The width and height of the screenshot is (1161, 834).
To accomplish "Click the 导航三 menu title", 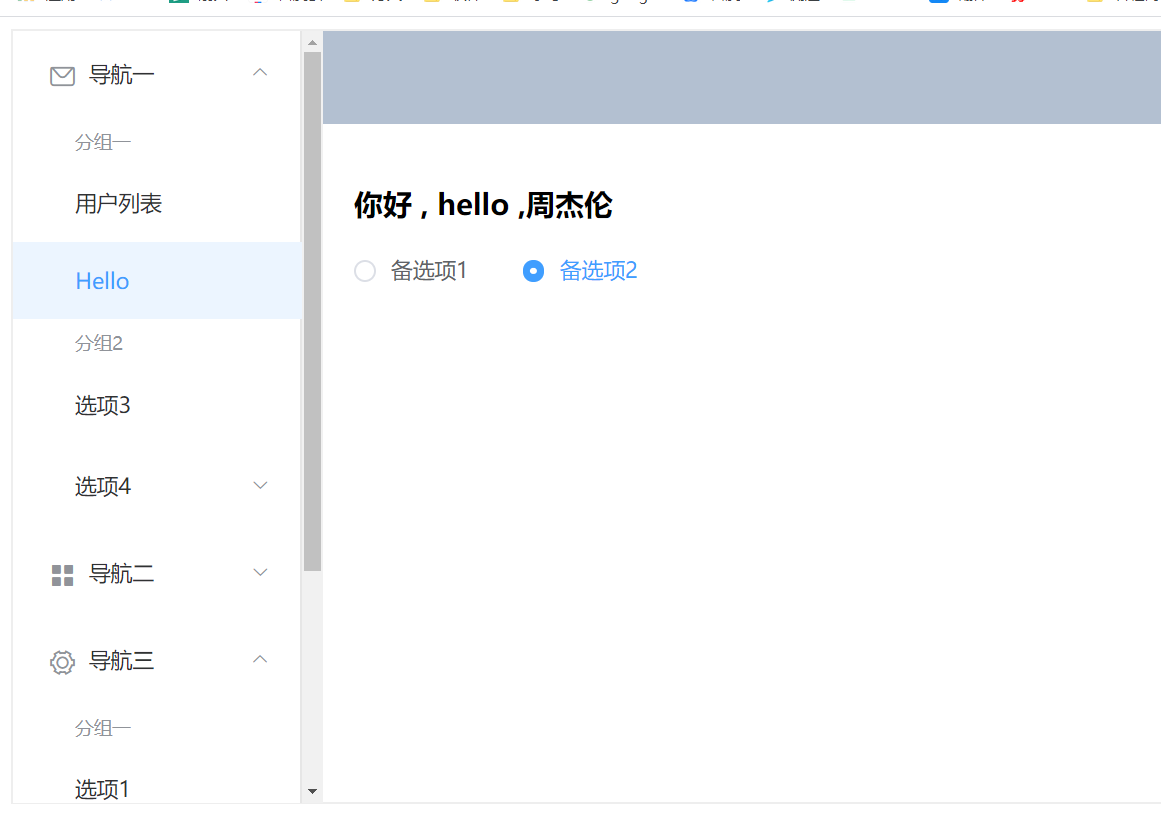I will point(121,661).
